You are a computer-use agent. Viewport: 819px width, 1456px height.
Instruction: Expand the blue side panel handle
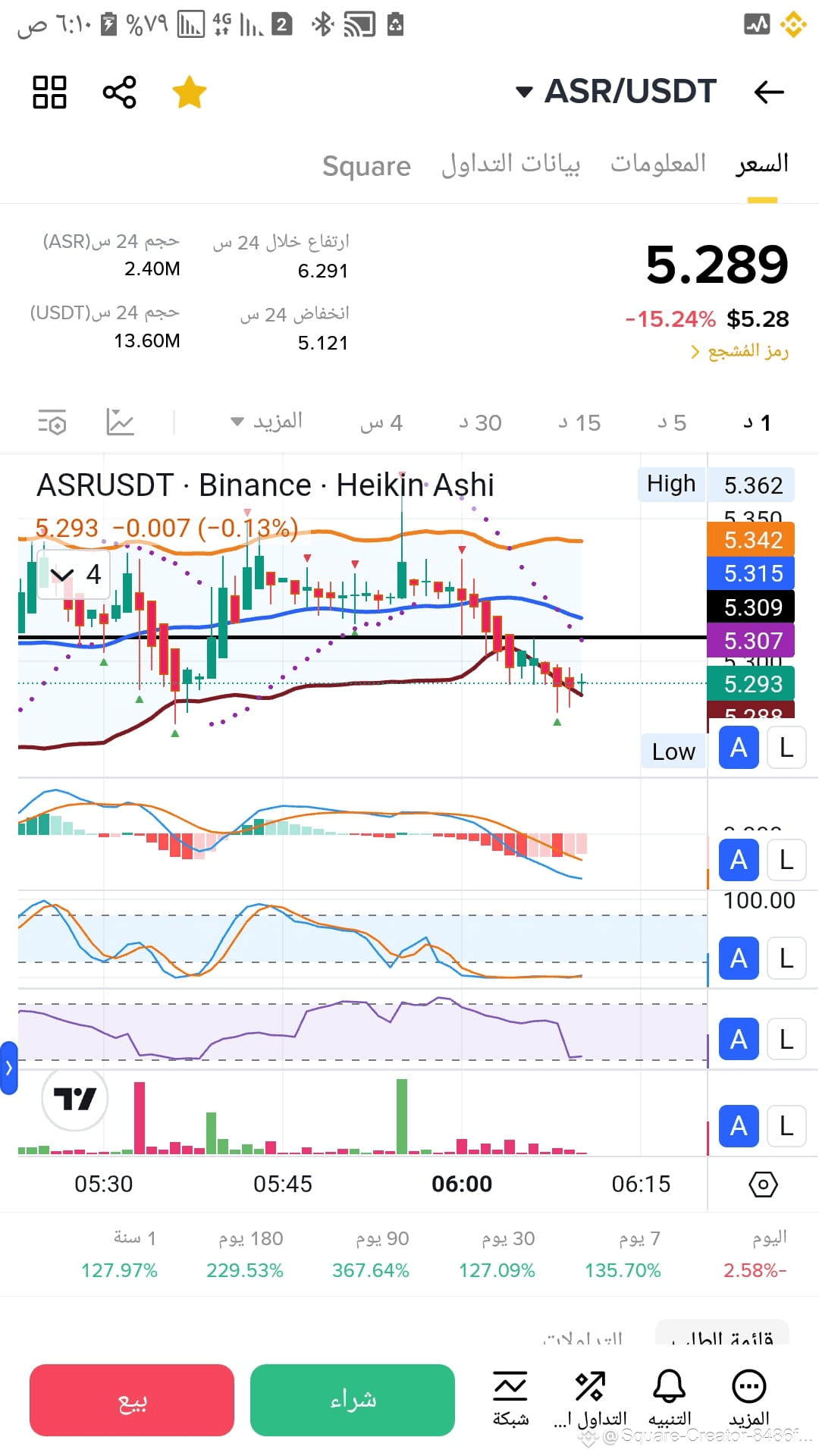click(x=8, y=1068)
